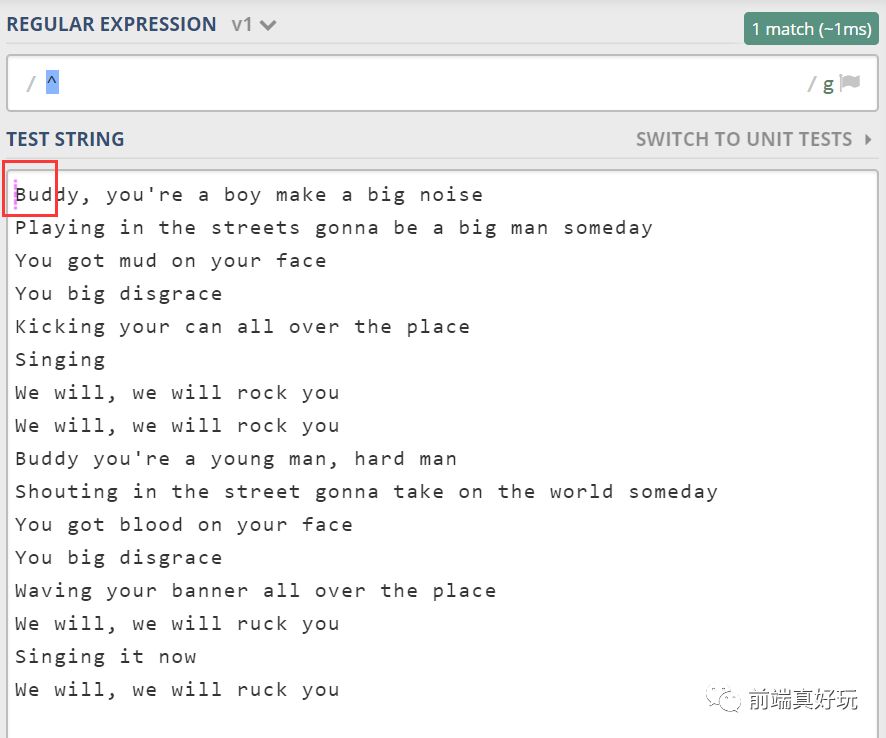Screen dimensions: 886x738
Task: Click the line 'Singing' in test string
Action: coord(60,359)
